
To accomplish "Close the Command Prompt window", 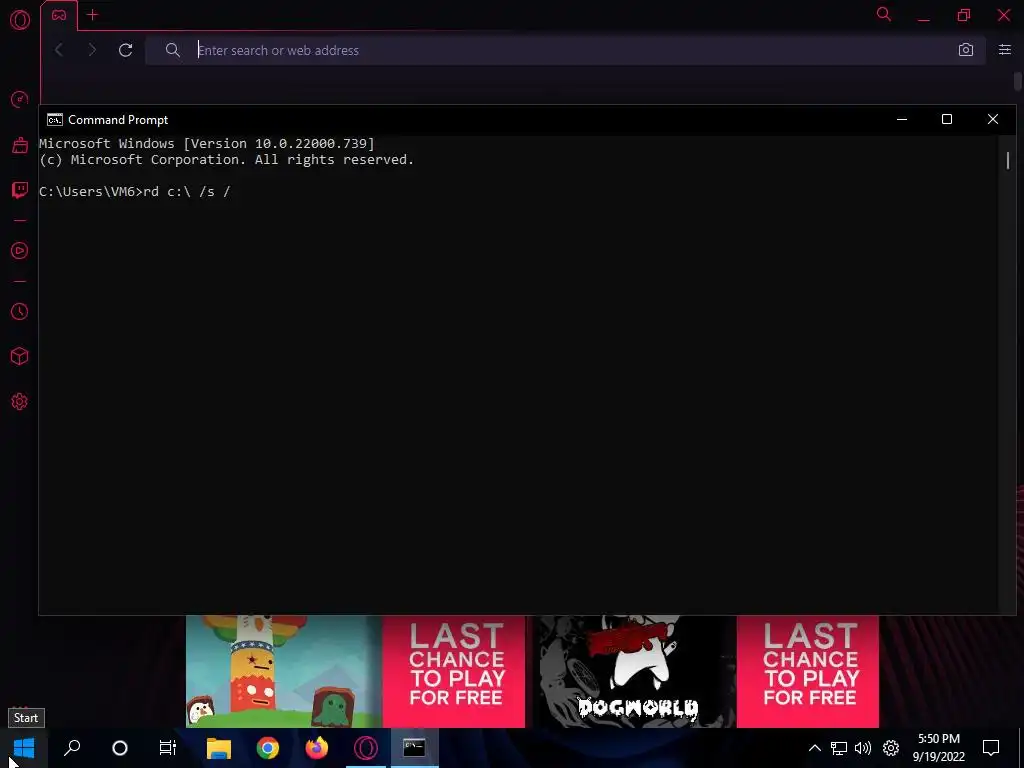I will [x=993, y=120].
